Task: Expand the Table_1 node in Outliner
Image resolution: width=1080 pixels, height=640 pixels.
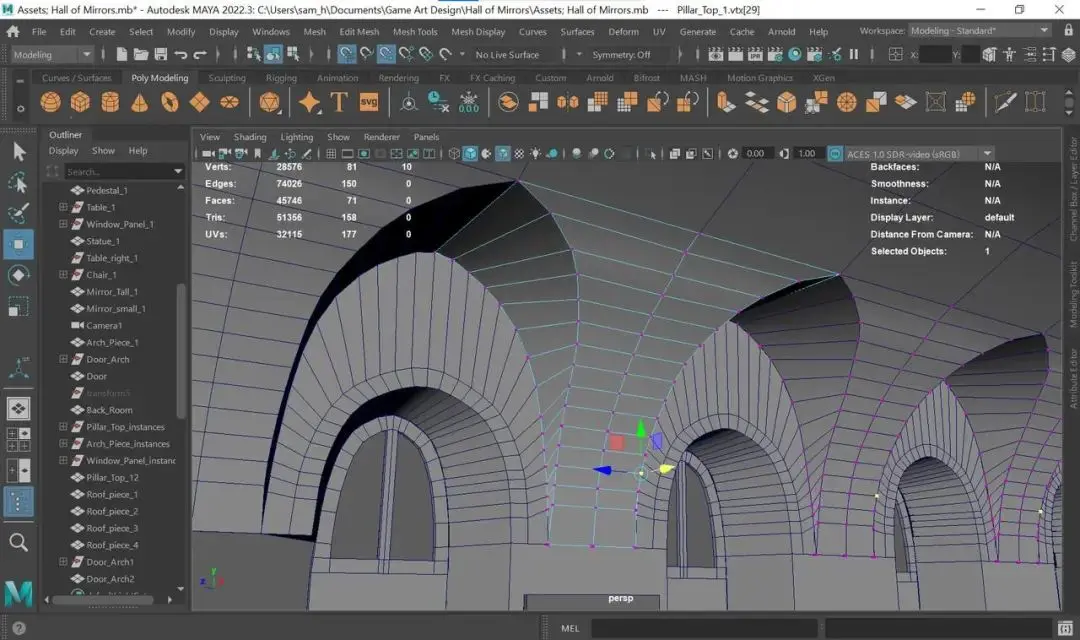Action: coord(63,207)
